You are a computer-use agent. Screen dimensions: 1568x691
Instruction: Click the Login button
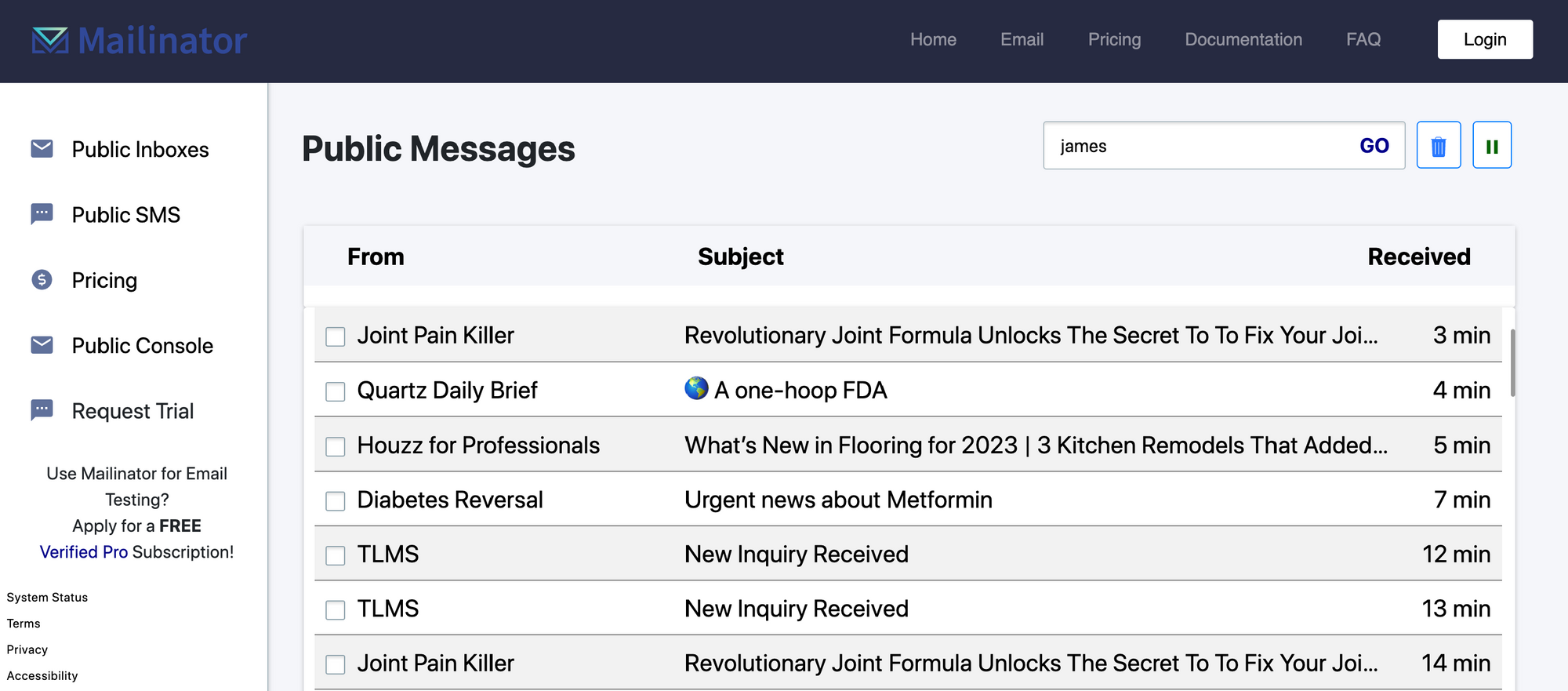pyautogui.click(x=1485, y=39)
